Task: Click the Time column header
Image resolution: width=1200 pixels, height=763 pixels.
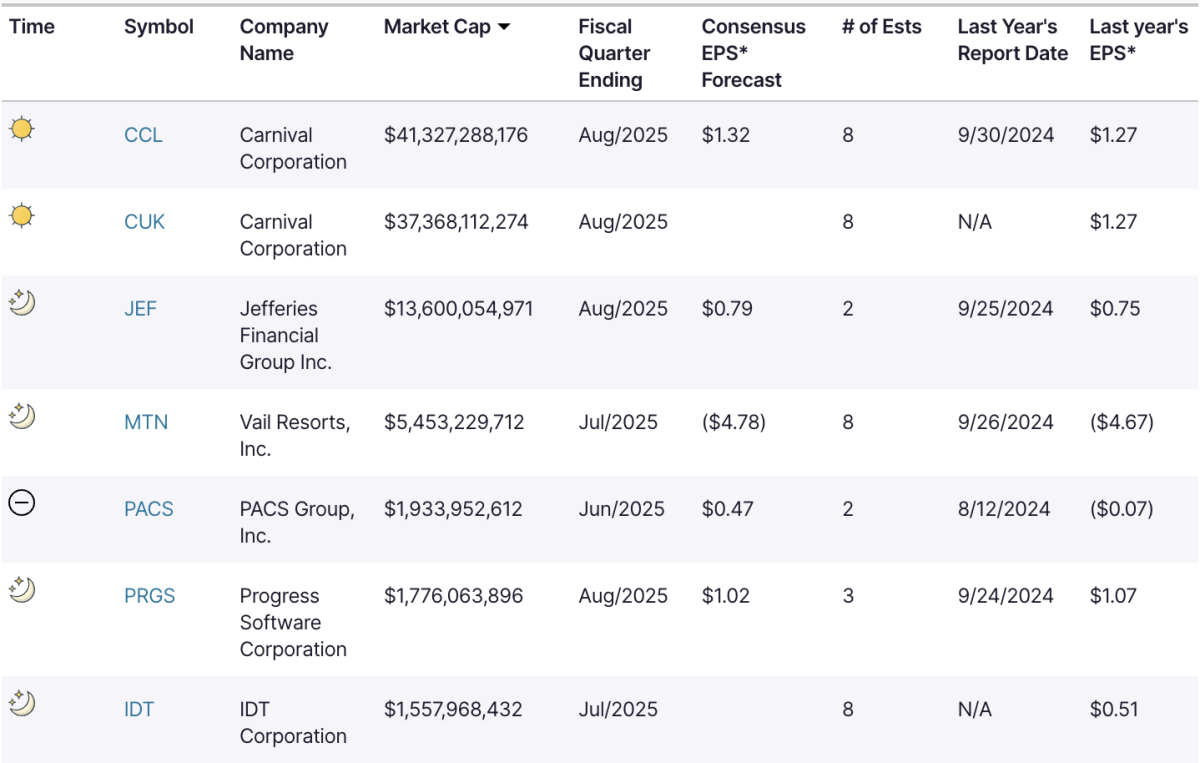Action: (x=32, y=27)
